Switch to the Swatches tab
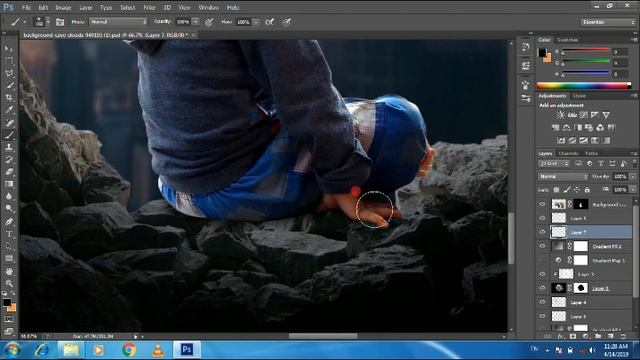The width and height of the screenshot is (640, 360). point(567,40)
